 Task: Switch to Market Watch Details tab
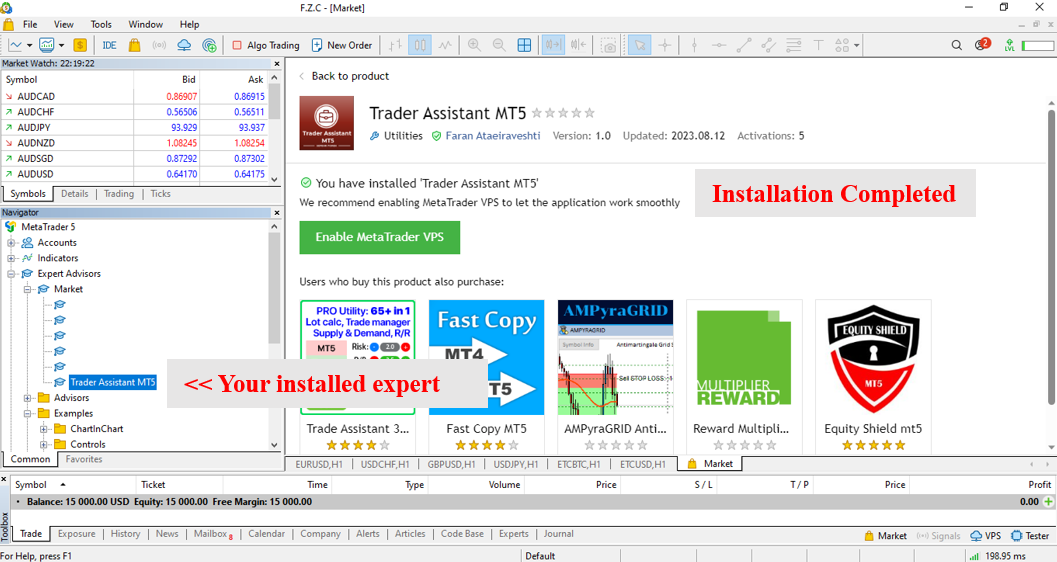point(74,193)
